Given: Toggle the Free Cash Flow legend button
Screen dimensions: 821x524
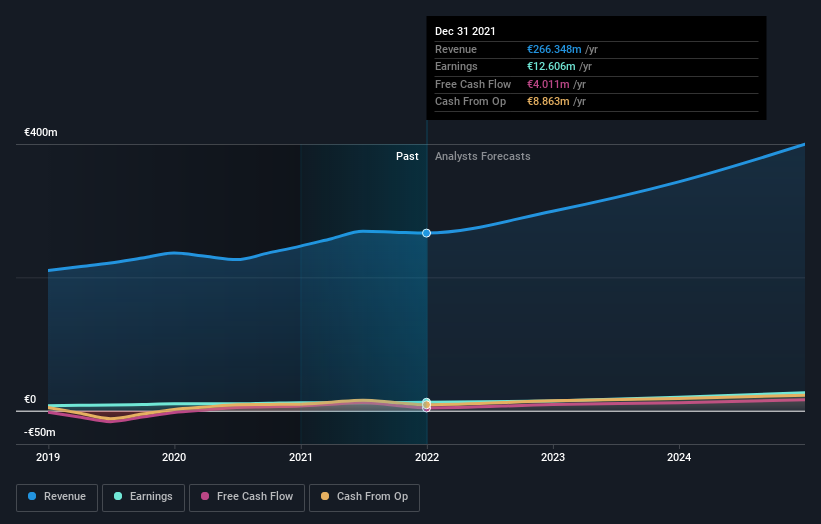Looking at the screenshot, I should tap(247, 497).
